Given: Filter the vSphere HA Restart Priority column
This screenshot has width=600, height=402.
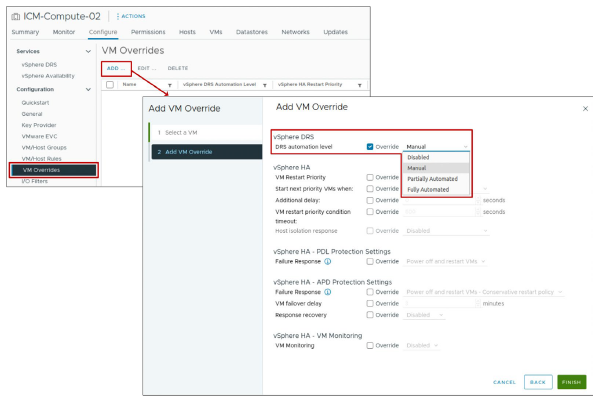Looking at the screenshot, I should click(x=359, y=85).
